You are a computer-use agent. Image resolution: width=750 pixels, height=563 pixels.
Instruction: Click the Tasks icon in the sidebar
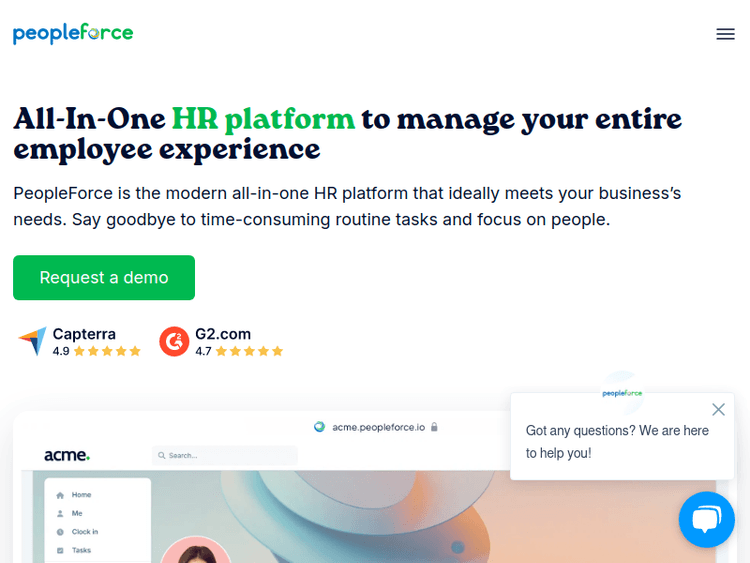pos(60,550)
